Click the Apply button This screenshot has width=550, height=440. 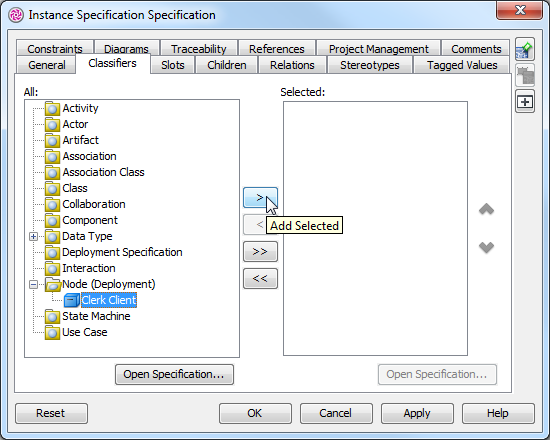tap(417, 413)
